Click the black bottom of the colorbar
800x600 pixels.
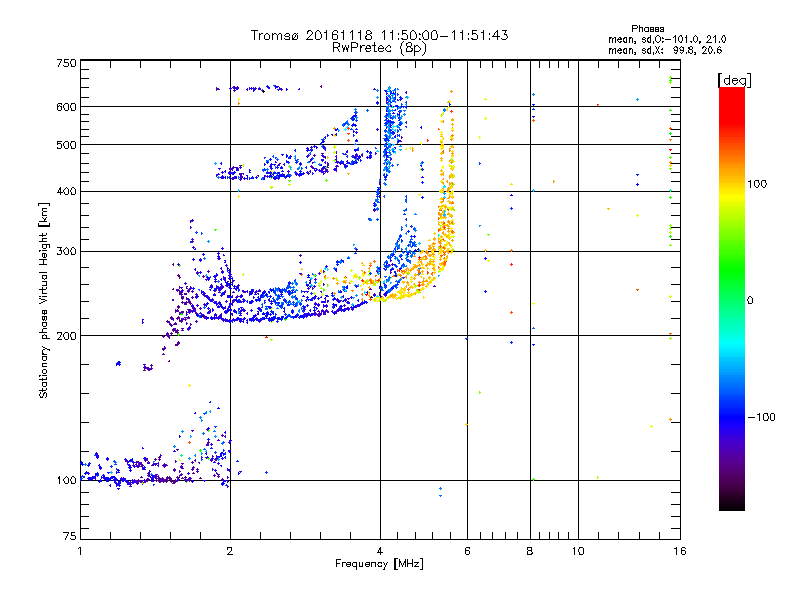pyautogui.click(x=732, y=503)
